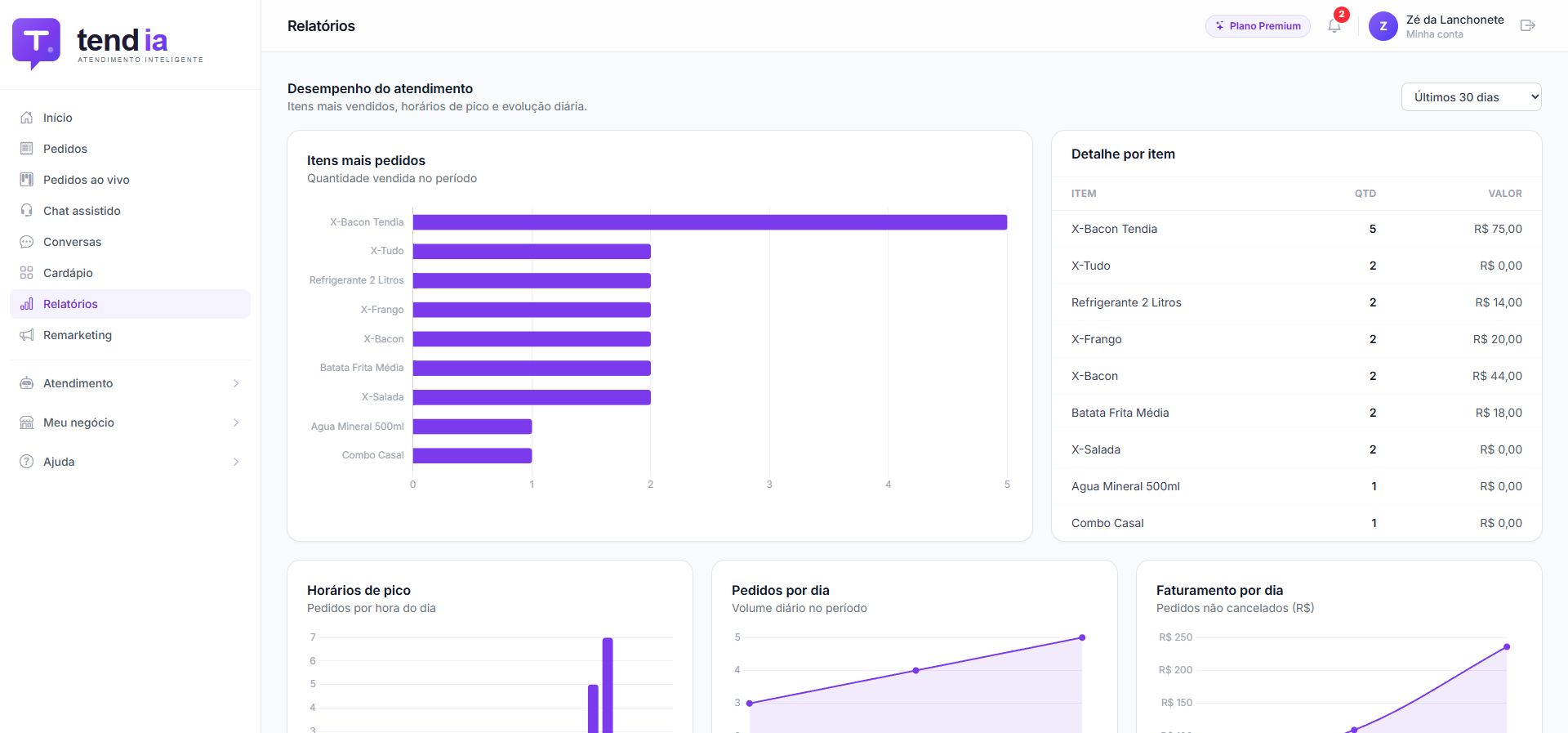1568x733 pixels.
Task: Click the Início home icon
Action: 27,118
